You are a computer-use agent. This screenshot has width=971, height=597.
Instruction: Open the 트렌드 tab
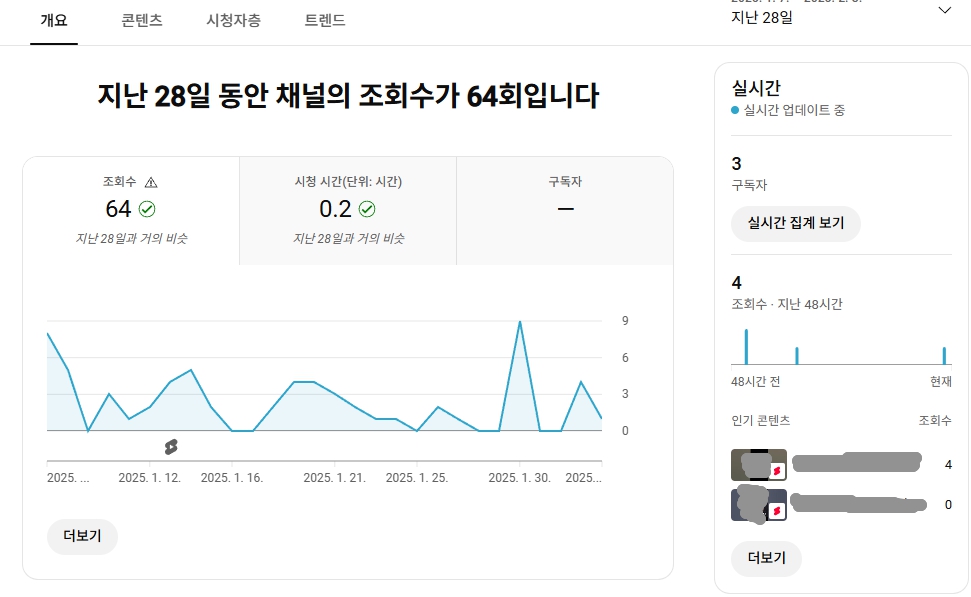[x=325, y=20]
